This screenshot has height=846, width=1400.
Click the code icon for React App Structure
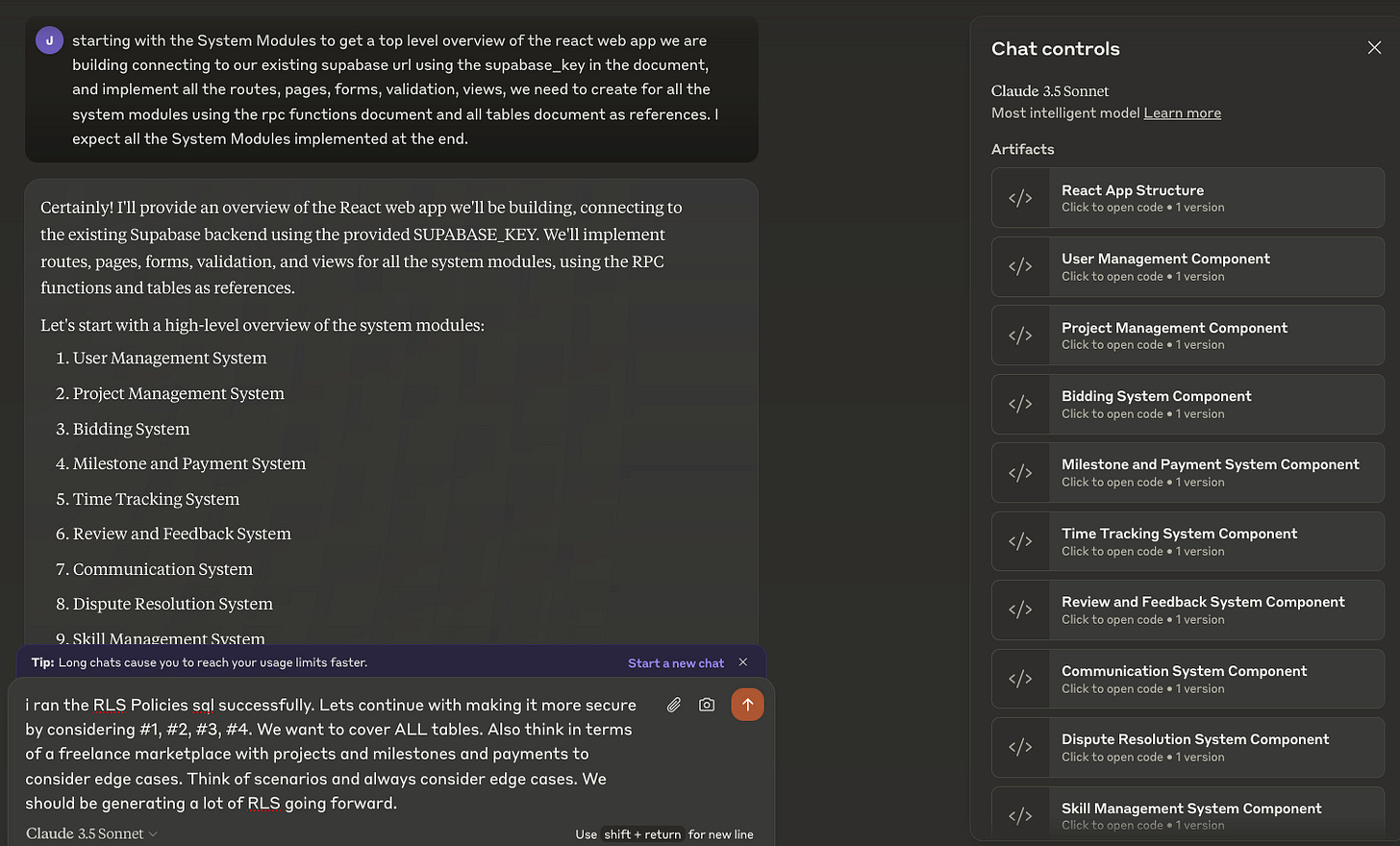click(x=1020, y=198)
